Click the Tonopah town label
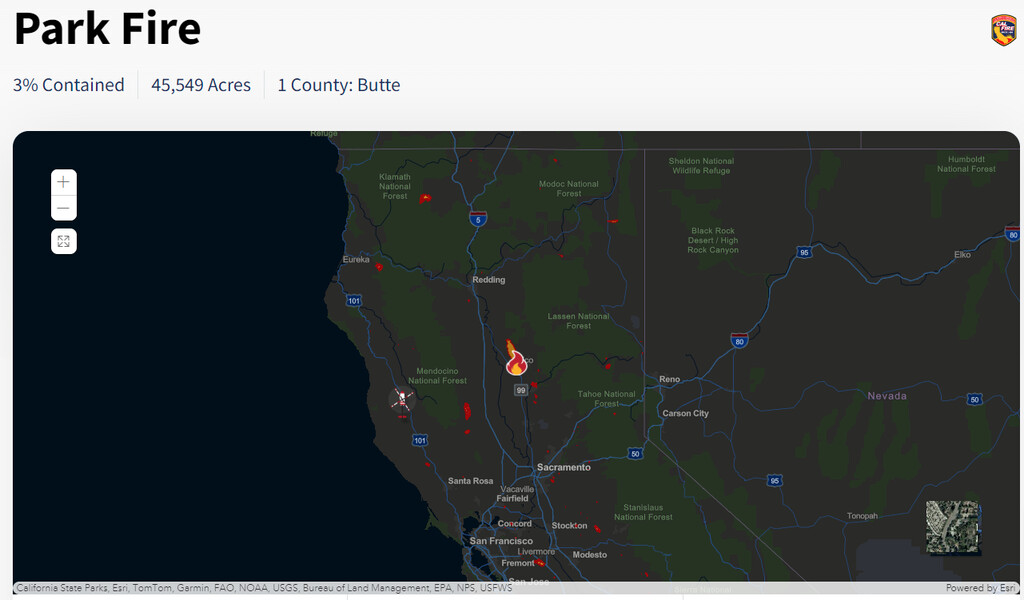 pyautogui.click(x=862, y=516)
